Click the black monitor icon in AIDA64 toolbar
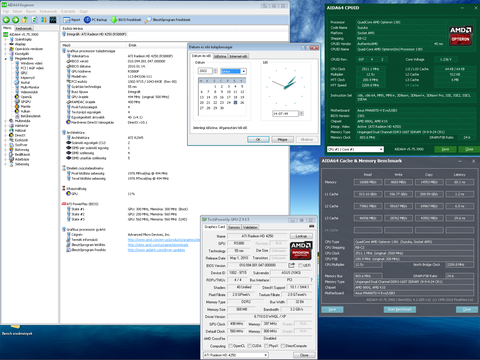 pyautogui.click(x=53, y=20)
